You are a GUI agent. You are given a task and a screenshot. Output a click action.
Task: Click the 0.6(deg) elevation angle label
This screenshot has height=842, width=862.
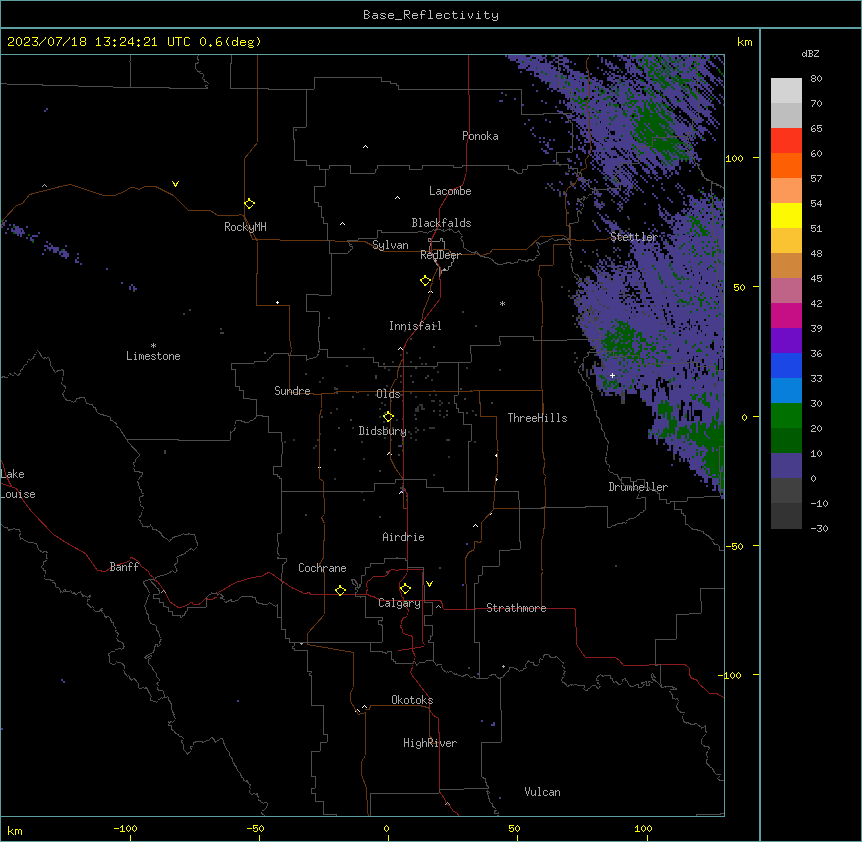[x=230, y=42]
